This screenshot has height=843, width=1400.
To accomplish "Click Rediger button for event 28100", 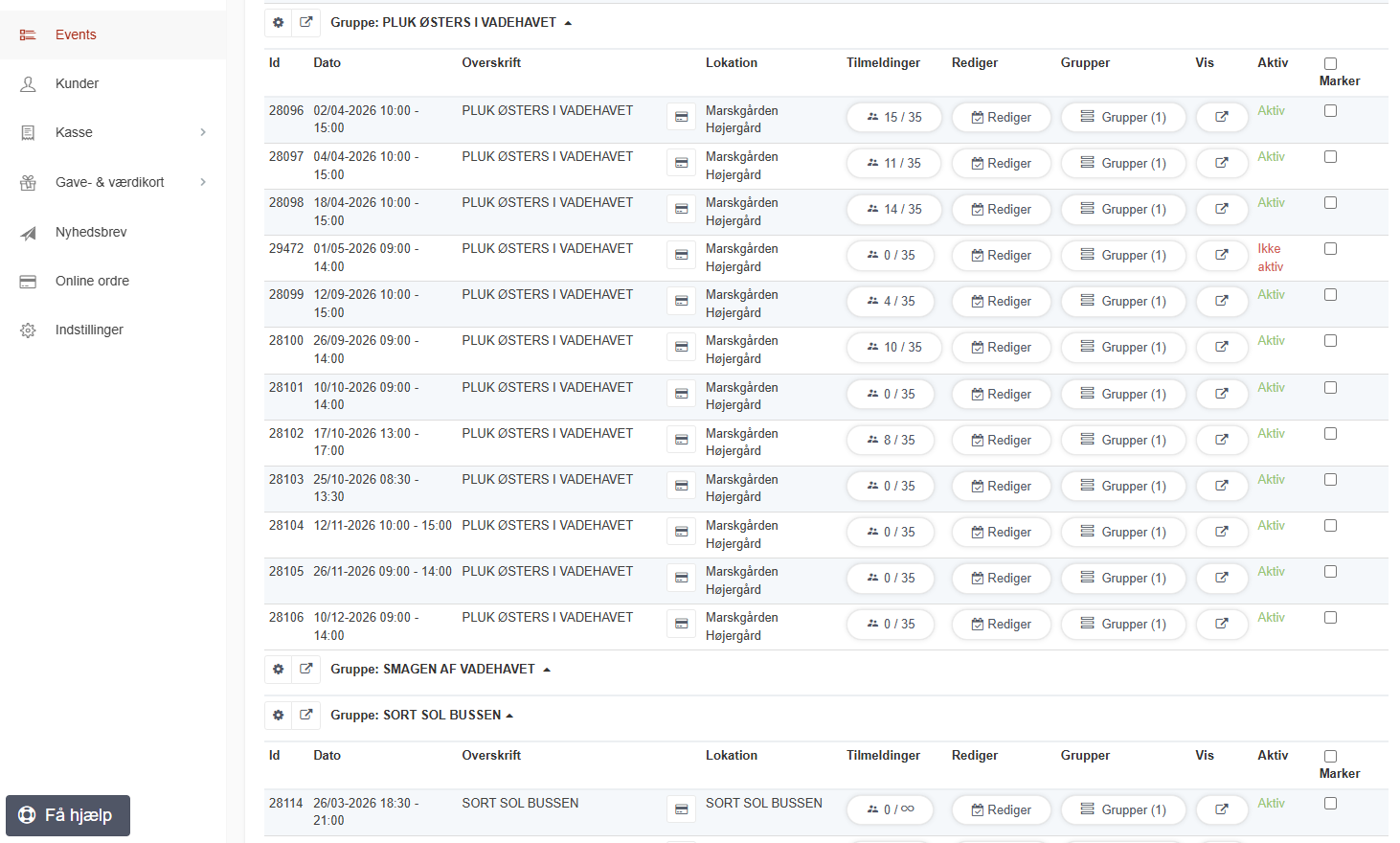I will click(1001, 347).
